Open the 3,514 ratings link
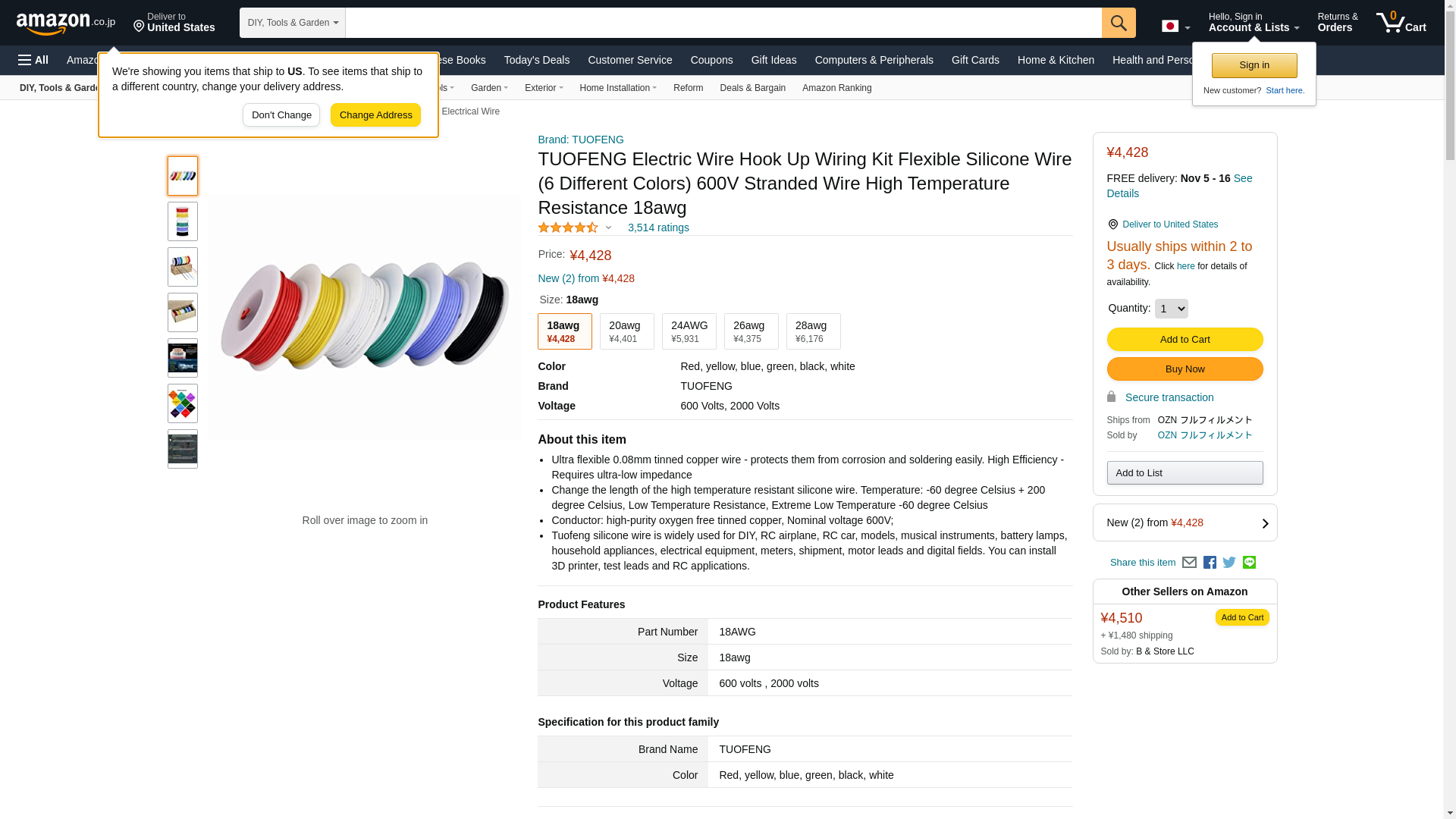 click(x=658, y=227)
